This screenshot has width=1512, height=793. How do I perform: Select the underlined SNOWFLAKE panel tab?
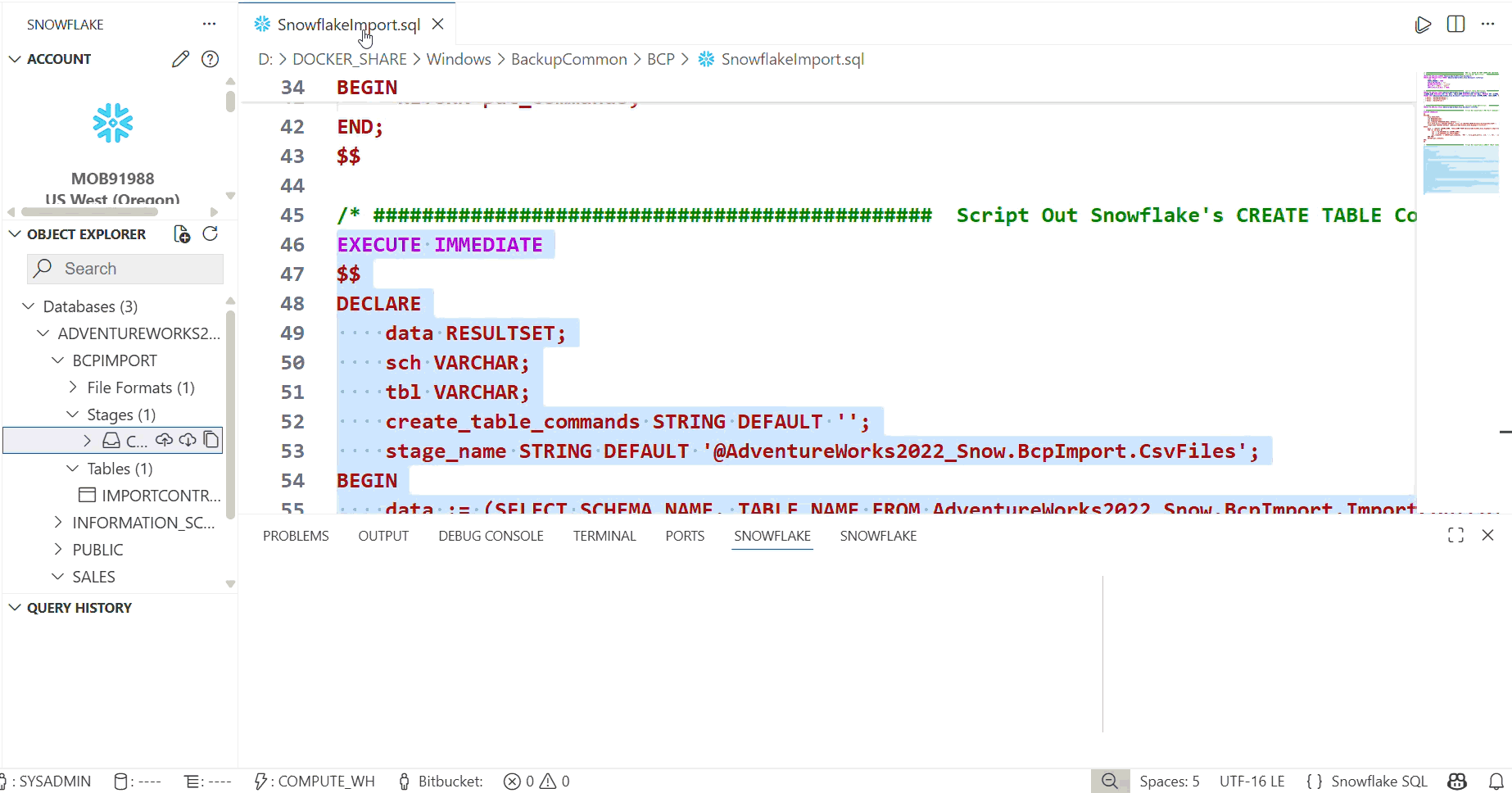coord(772,536)
